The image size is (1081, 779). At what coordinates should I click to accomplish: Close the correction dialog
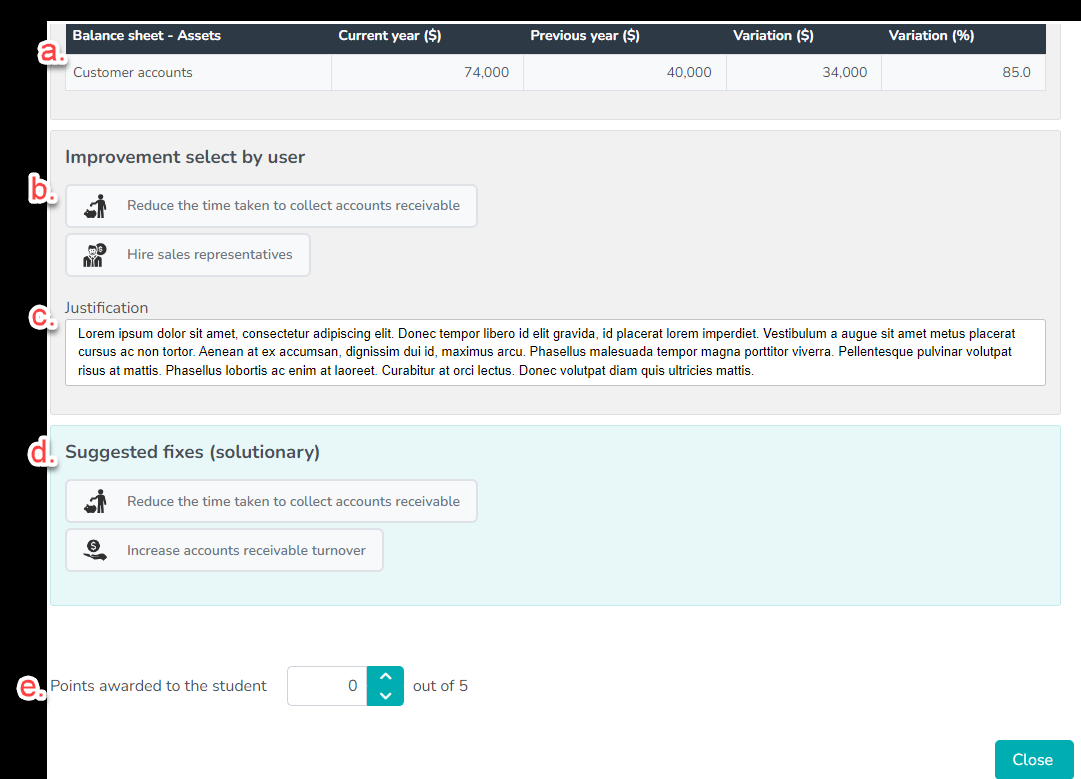tap(1033, 760)
